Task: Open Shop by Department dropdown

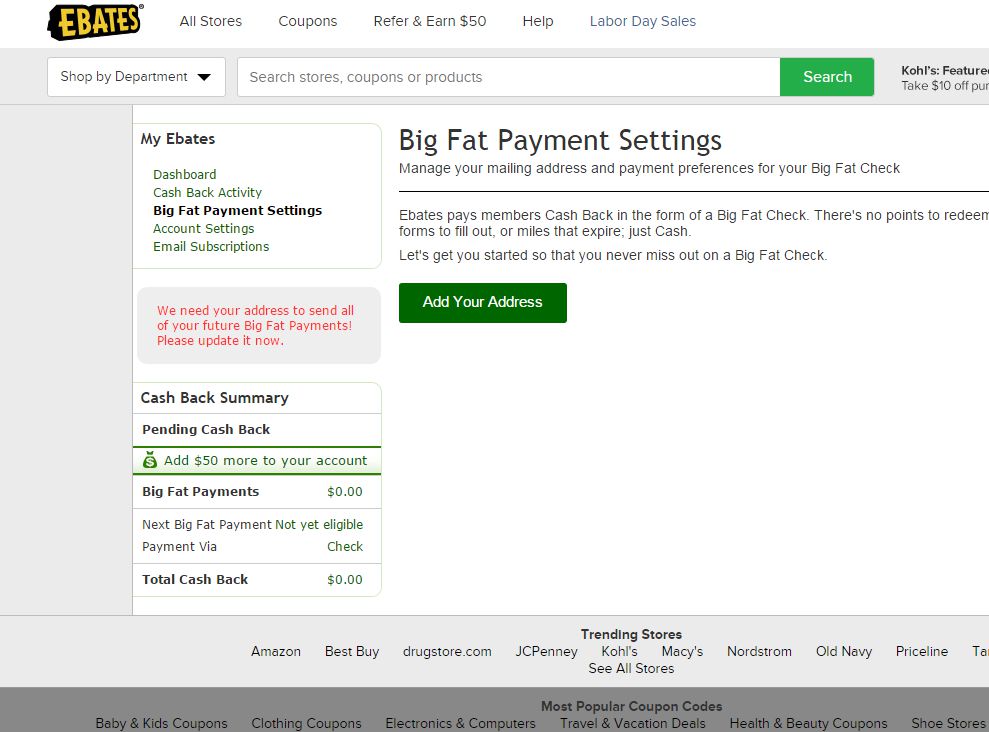Action: pos(136,77)
